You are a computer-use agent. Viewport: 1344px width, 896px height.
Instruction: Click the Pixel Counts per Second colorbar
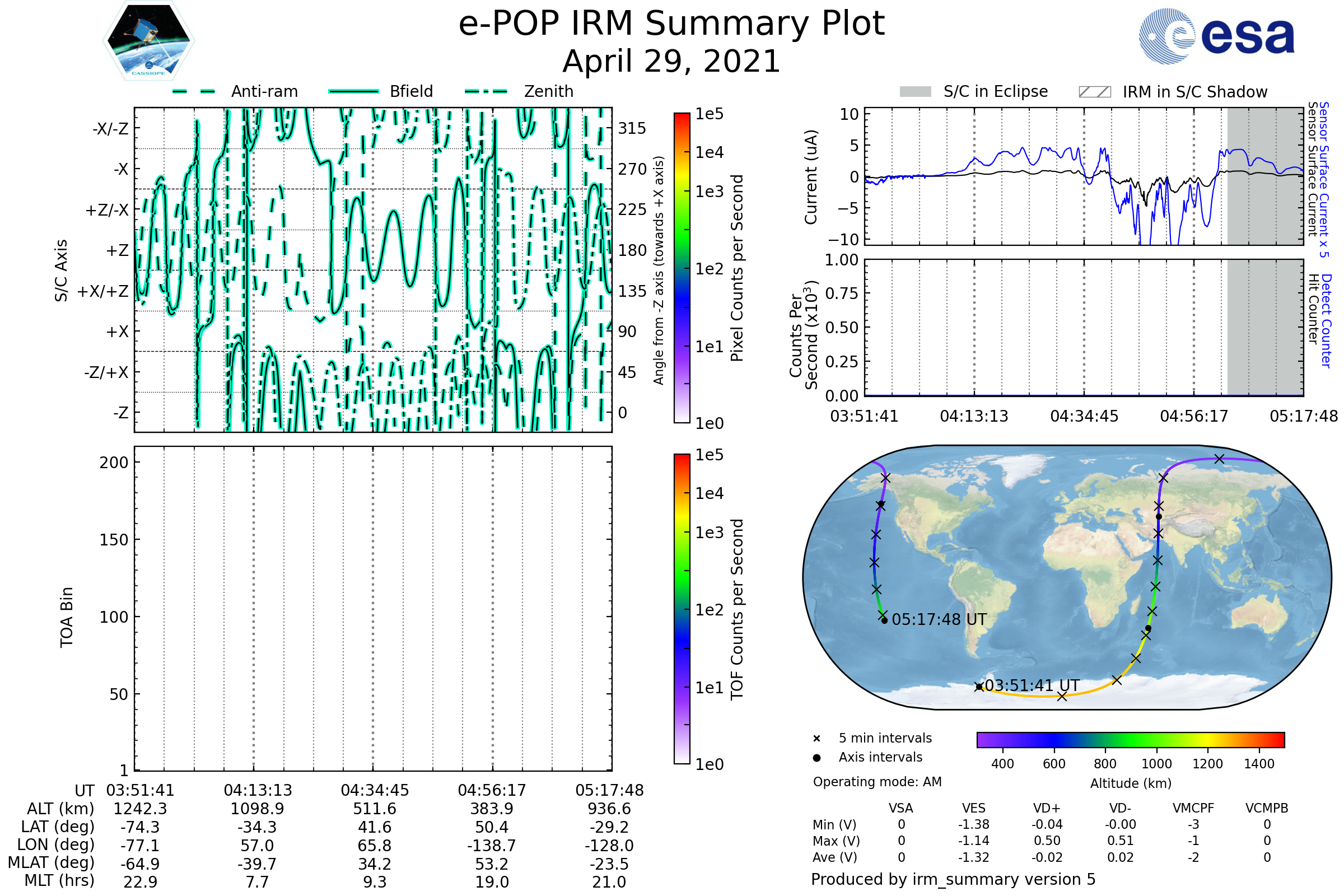point(682,268)
